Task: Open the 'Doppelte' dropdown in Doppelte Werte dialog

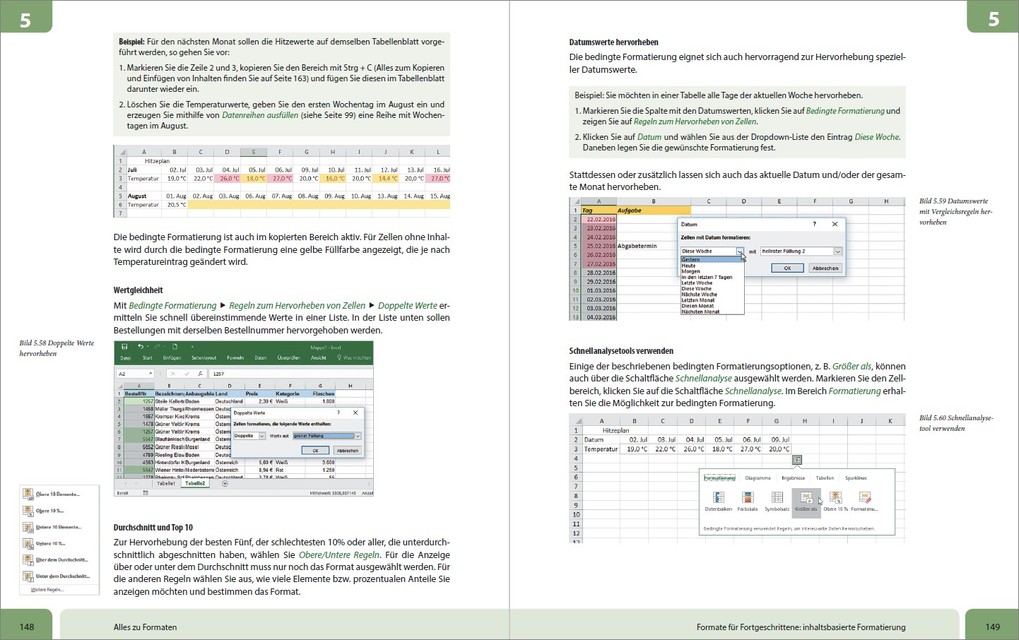Action: point(262,435)
